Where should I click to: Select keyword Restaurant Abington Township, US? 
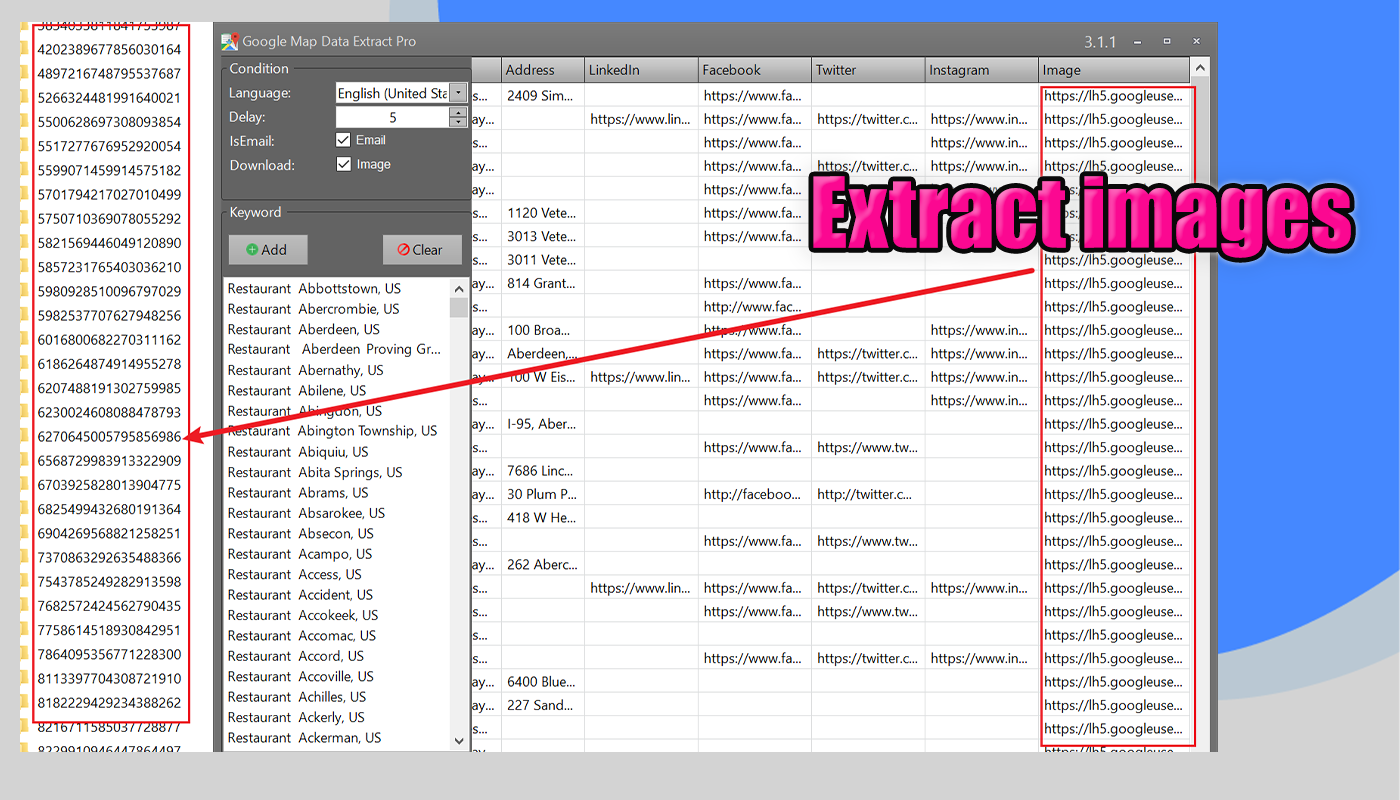coord(332,431)
